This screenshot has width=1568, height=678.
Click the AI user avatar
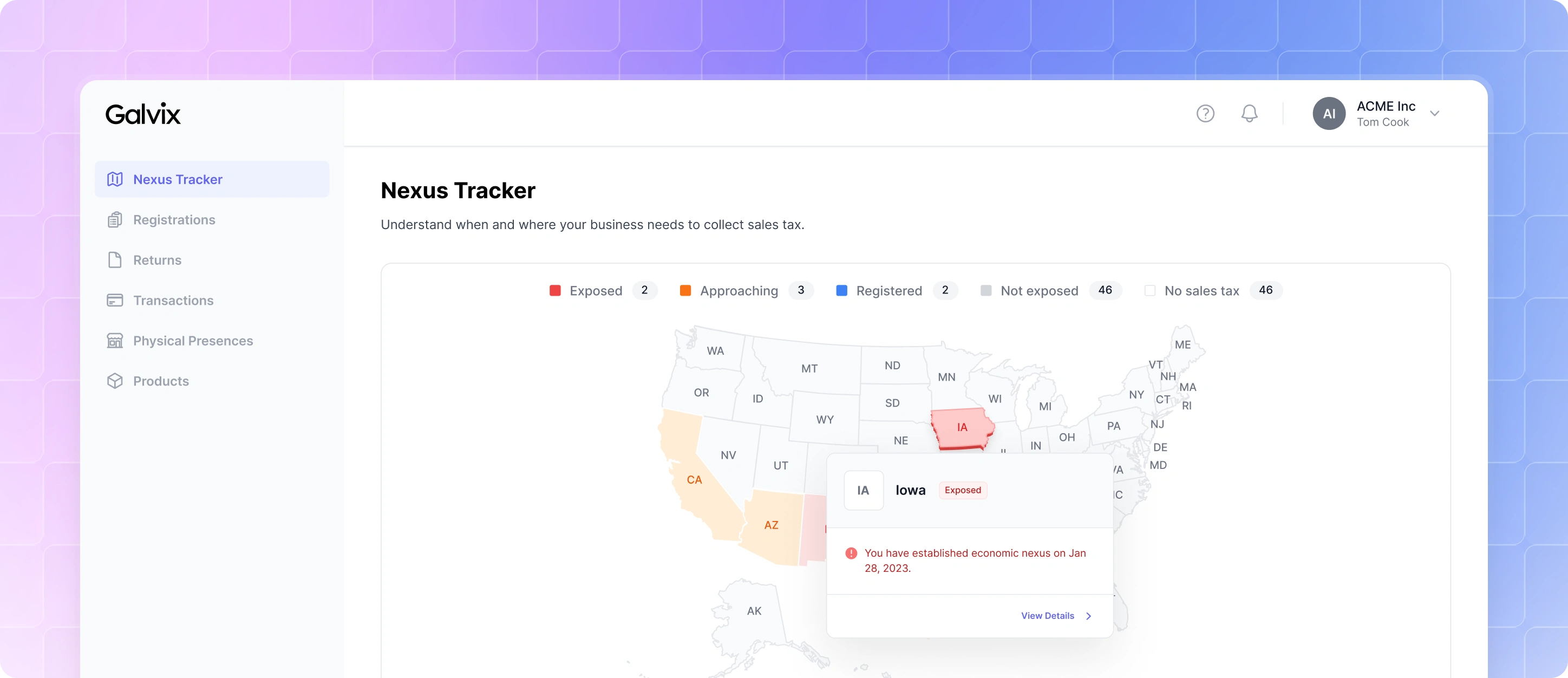click(x=1329, y=113)
